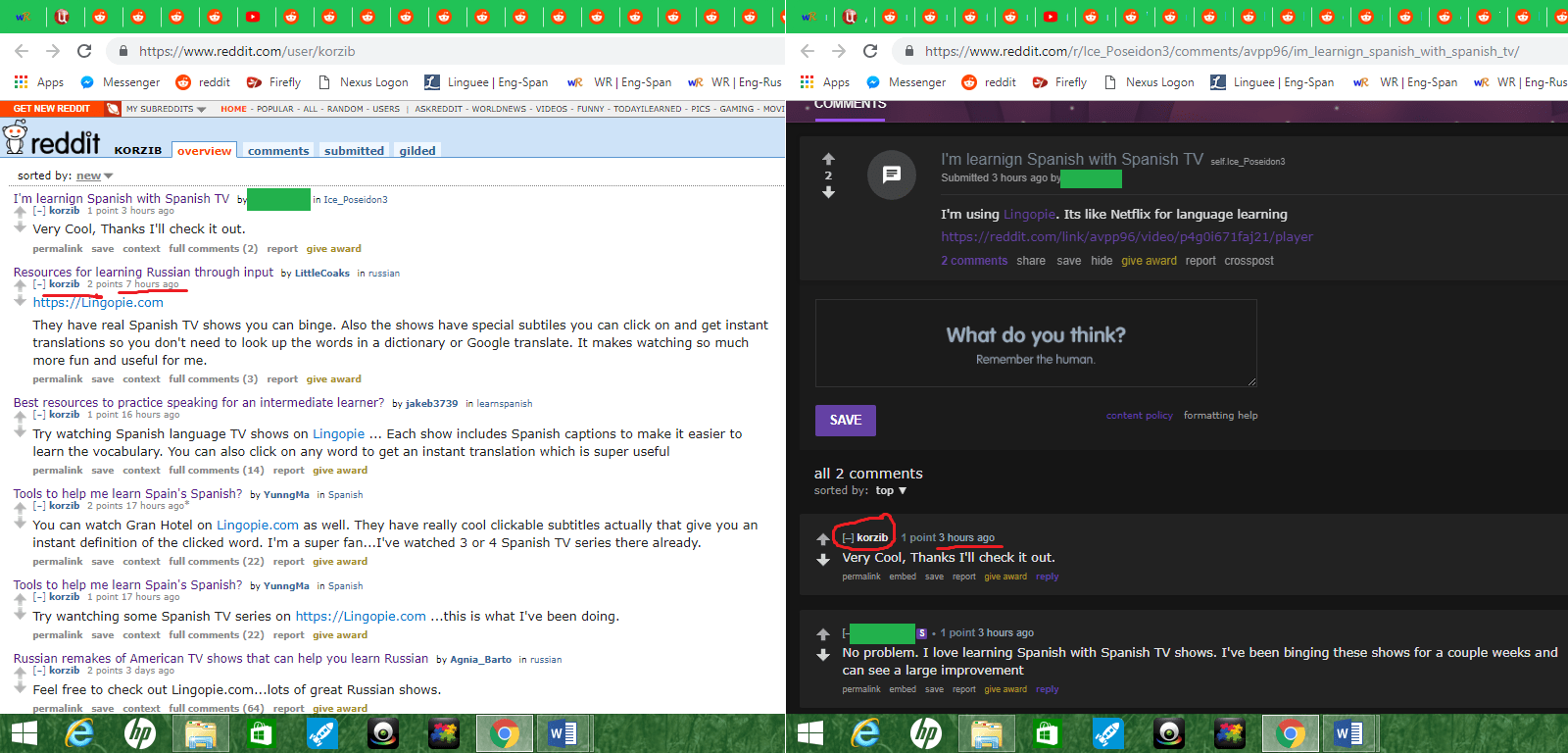Open the YouTube tab in left window

[253, 16]
